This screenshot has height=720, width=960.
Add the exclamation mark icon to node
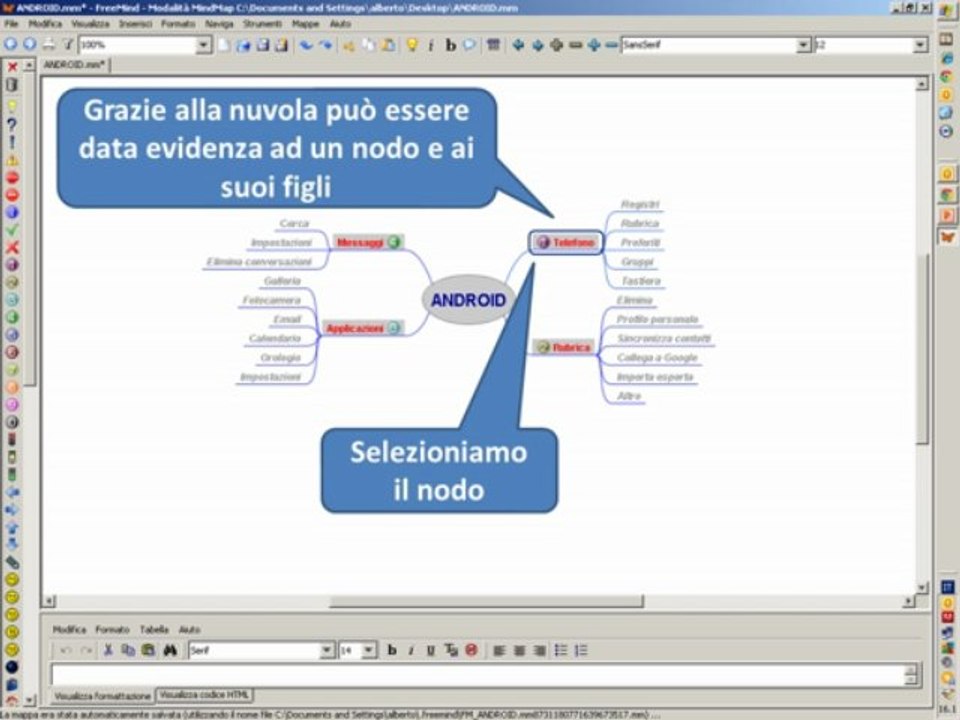12,143
